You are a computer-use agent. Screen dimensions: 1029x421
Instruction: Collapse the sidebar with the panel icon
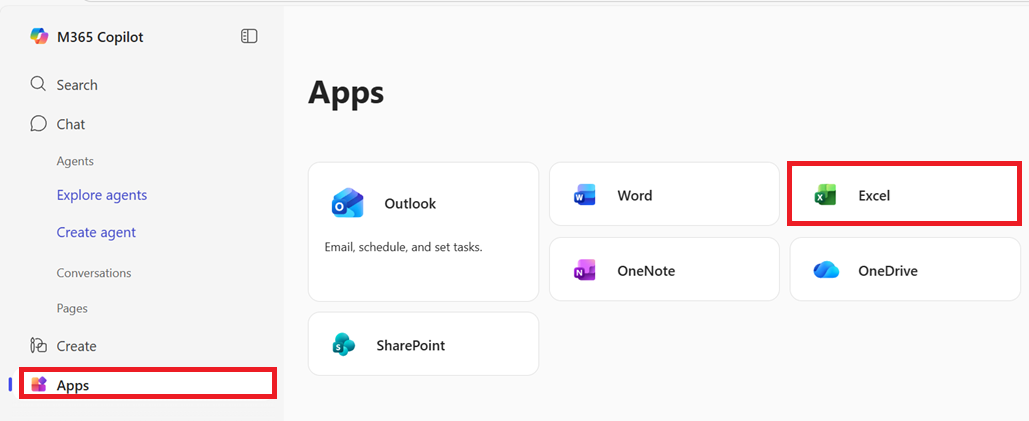[x=249, y=36]
